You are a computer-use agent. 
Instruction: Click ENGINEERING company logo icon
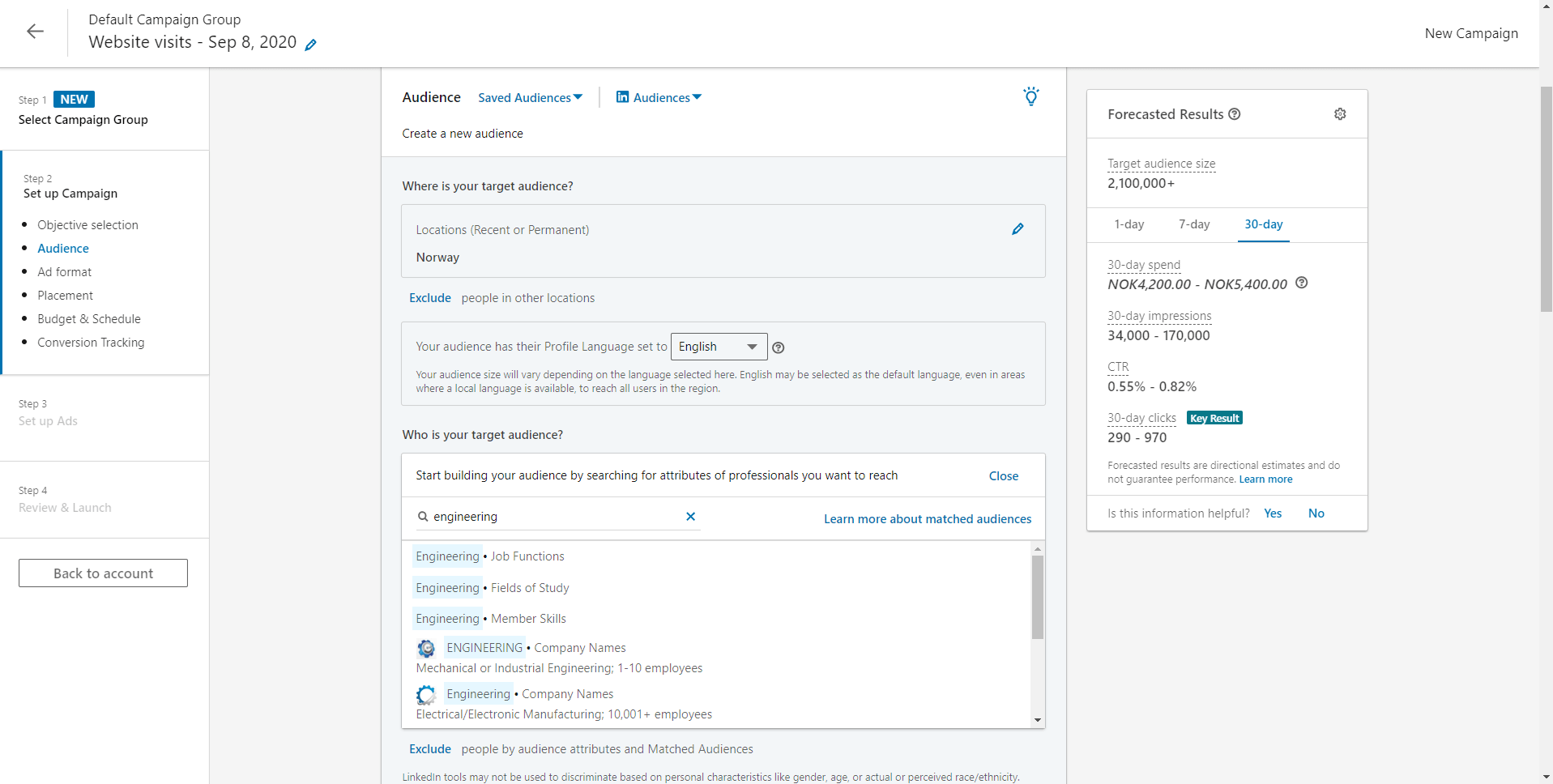click(426, 648)
